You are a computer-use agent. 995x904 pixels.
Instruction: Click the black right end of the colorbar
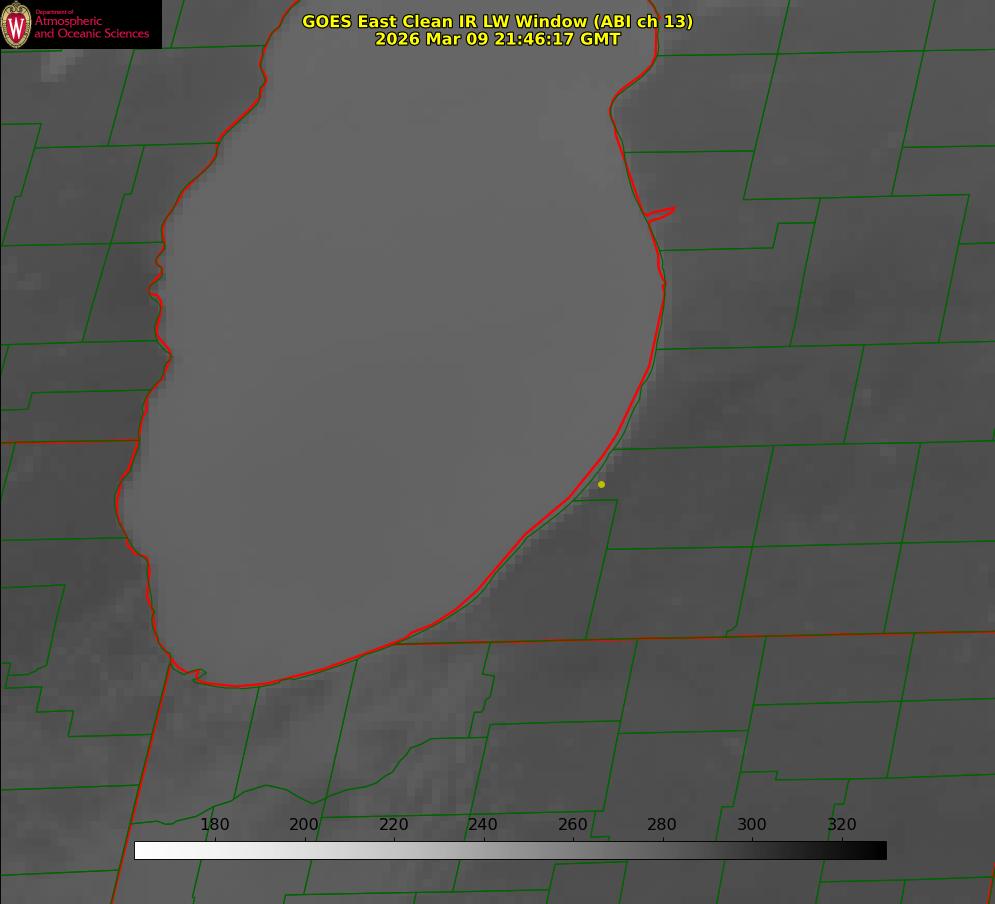click(879, 850)
